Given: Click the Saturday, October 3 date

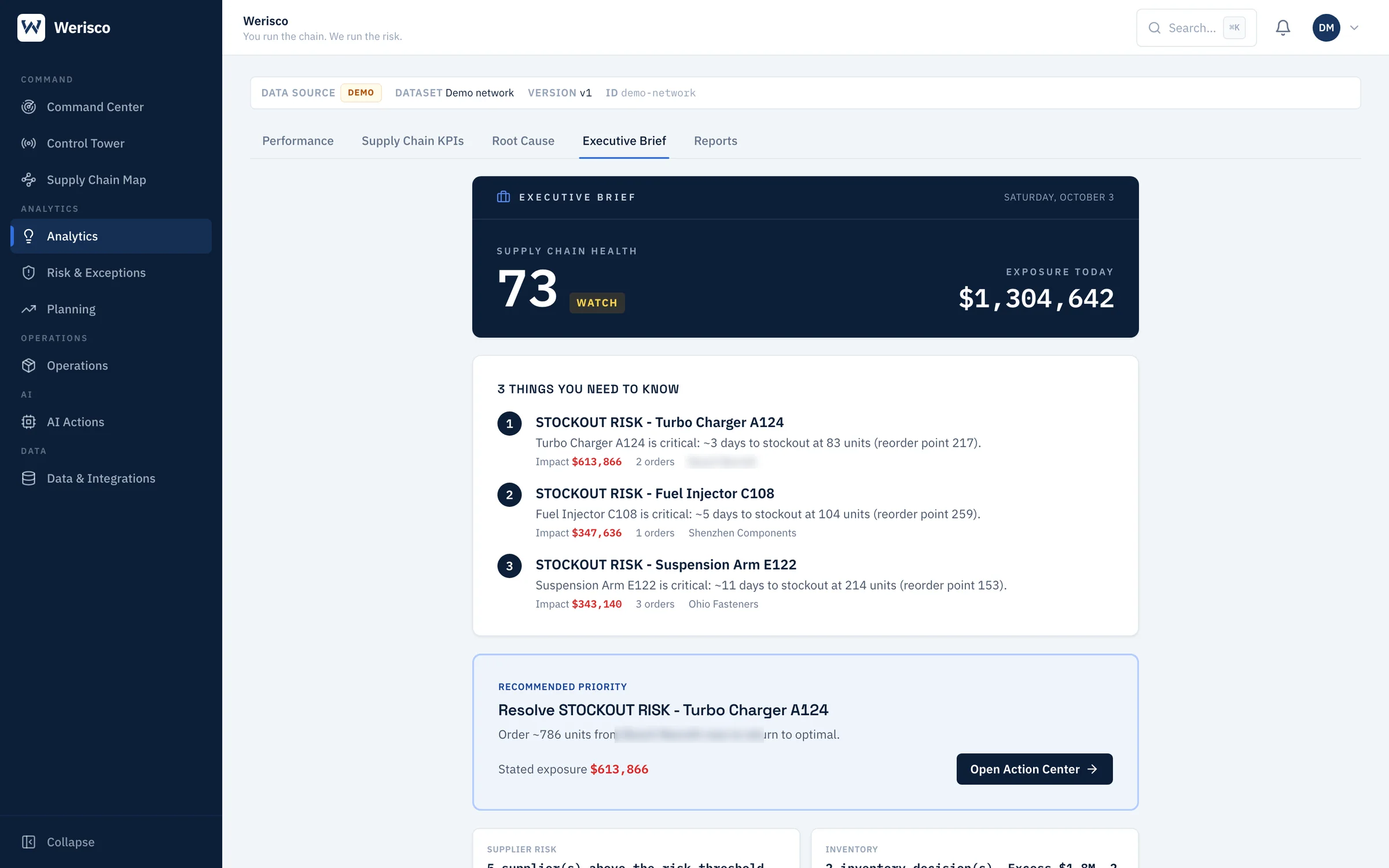Looking at the screenshot, I should tap(1059, 197).
